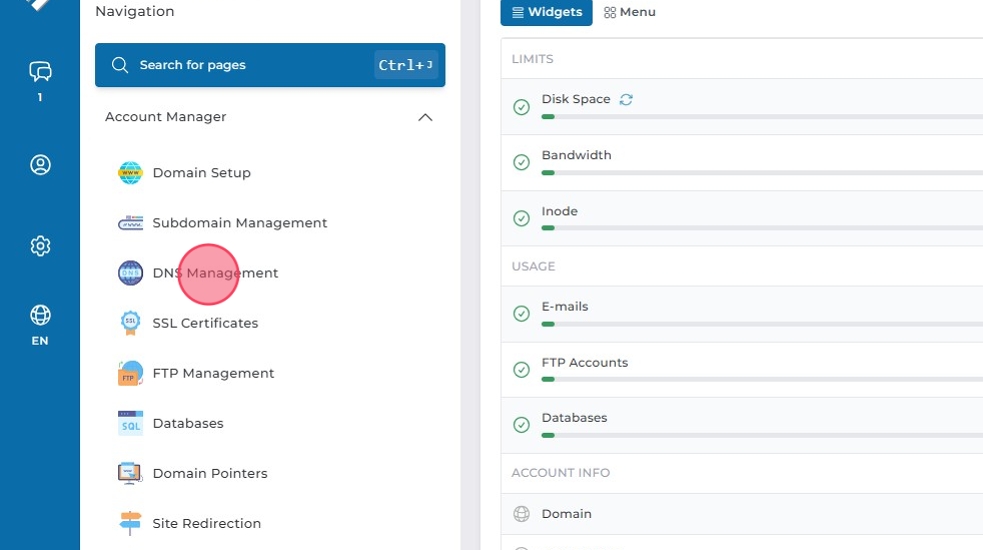Image resolution: width=983 pixels, height=550 pixels.
Task: Click the Inode green check icon
Action: pyautogui.click(x=521, y=218)
